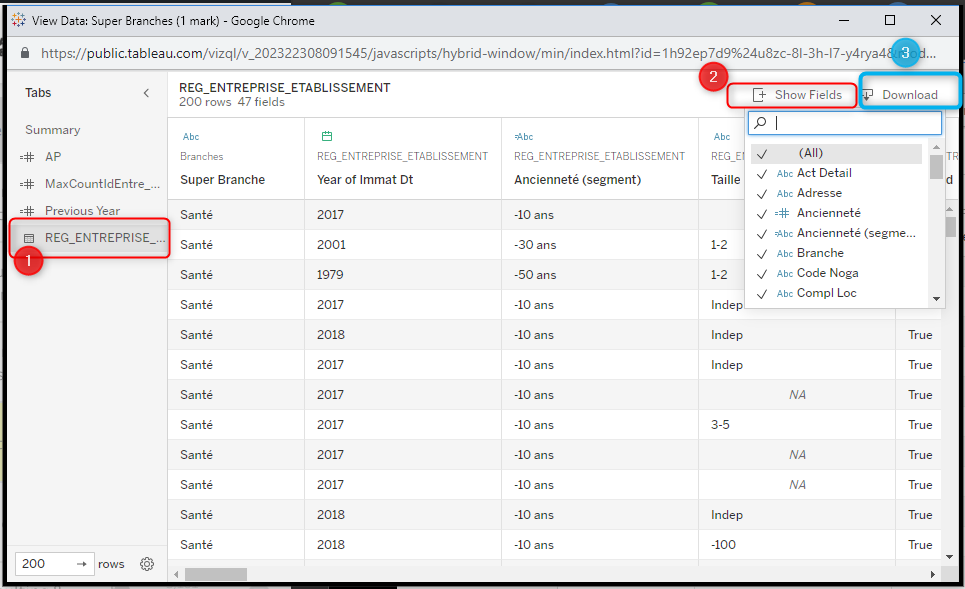Click the field list scroll-up arrow
Viewport: 965px width, 589px height.
point(936,147)
